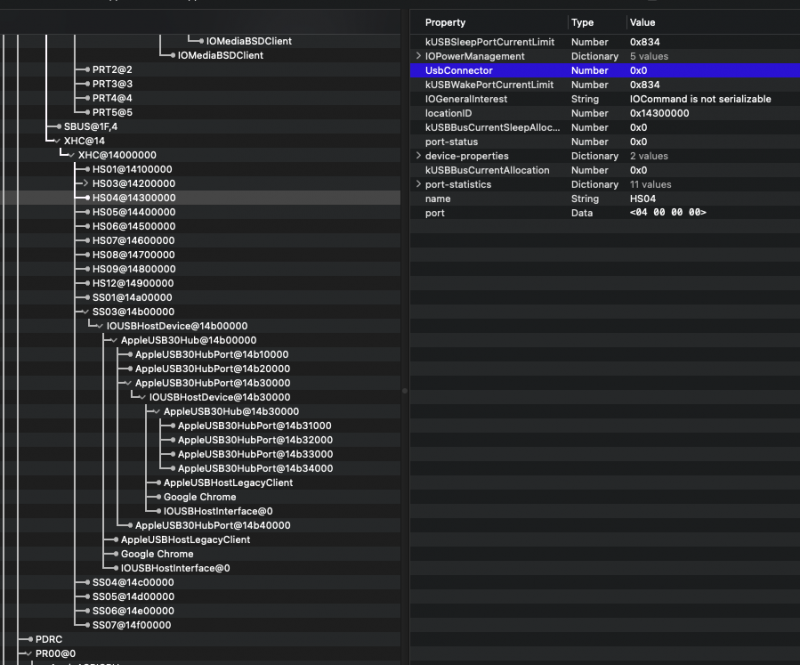Select the kUSBWakePortCurrentLimit property row
The image size is (800, 665).
[488, 85]
